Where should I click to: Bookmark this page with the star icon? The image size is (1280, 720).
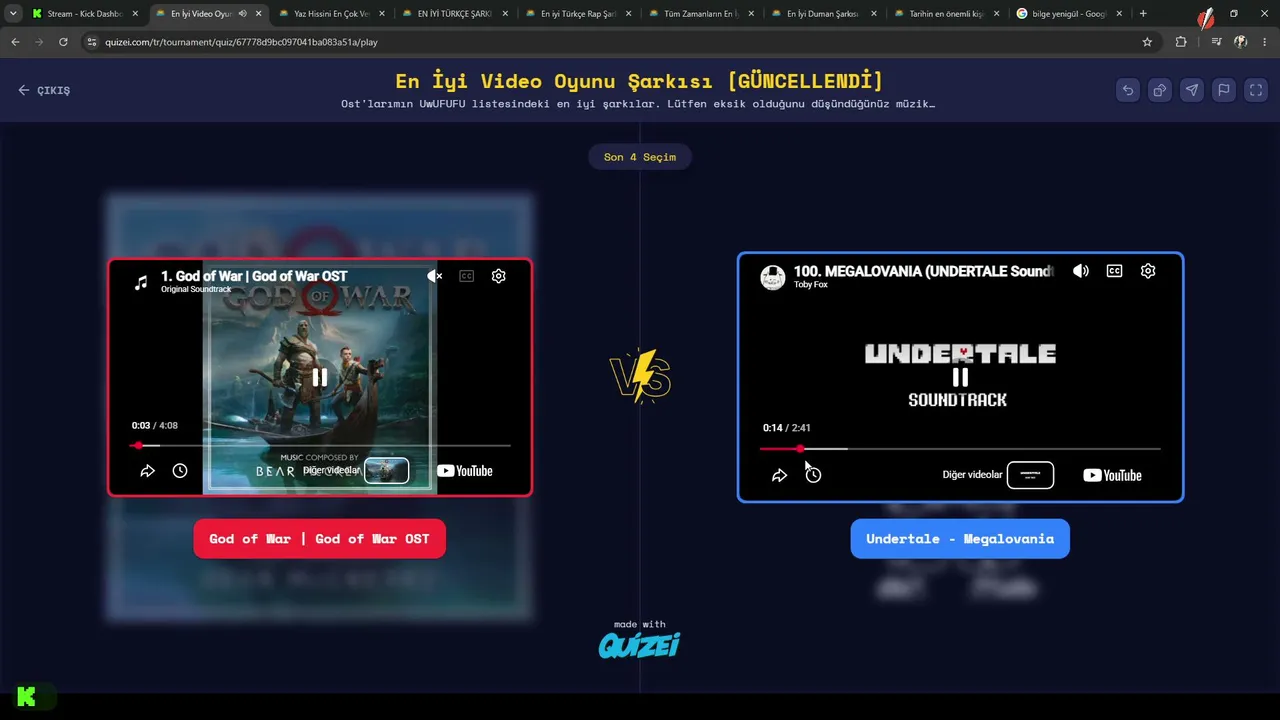[x=1147, y=42]
